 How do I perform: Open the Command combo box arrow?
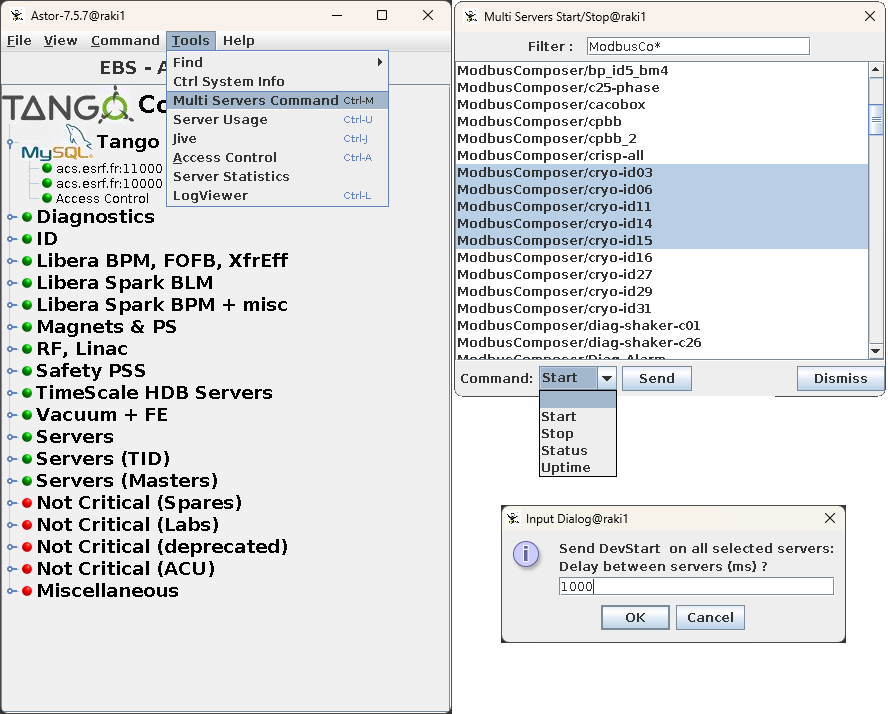(607, 378)
